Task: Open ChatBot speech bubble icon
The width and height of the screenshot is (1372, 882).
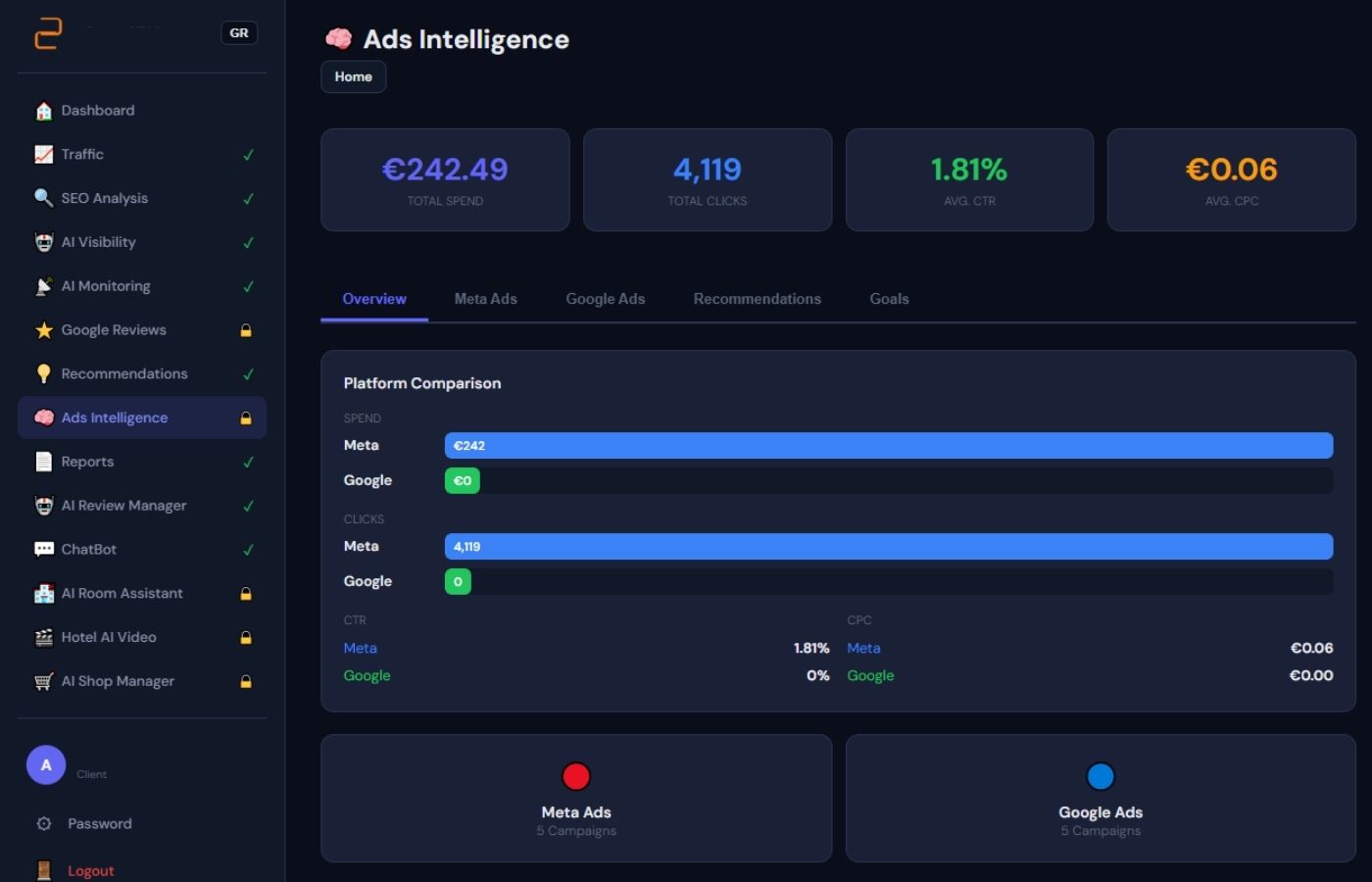Action: [x=44, y=549]
